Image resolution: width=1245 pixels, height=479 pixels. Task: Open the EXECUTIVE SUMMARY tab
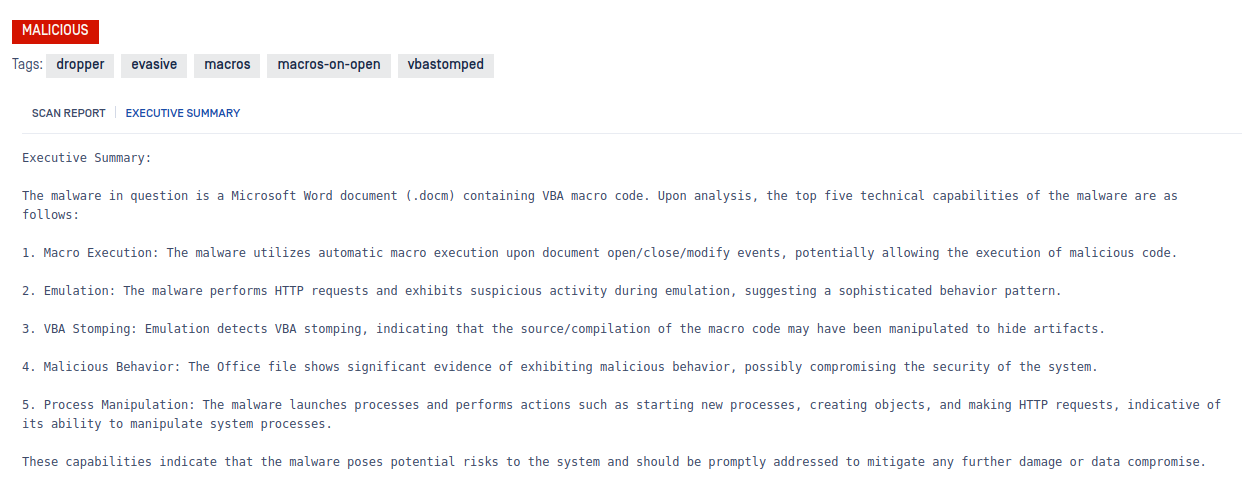click(183, 113)
